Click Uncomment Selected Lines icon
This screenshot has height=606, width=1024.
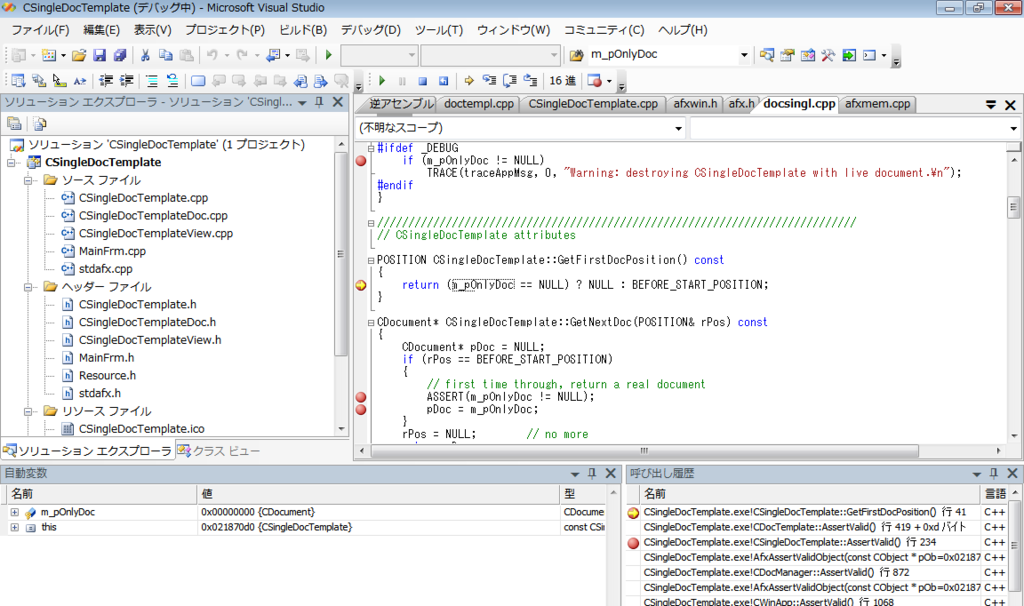click(172, 81)
